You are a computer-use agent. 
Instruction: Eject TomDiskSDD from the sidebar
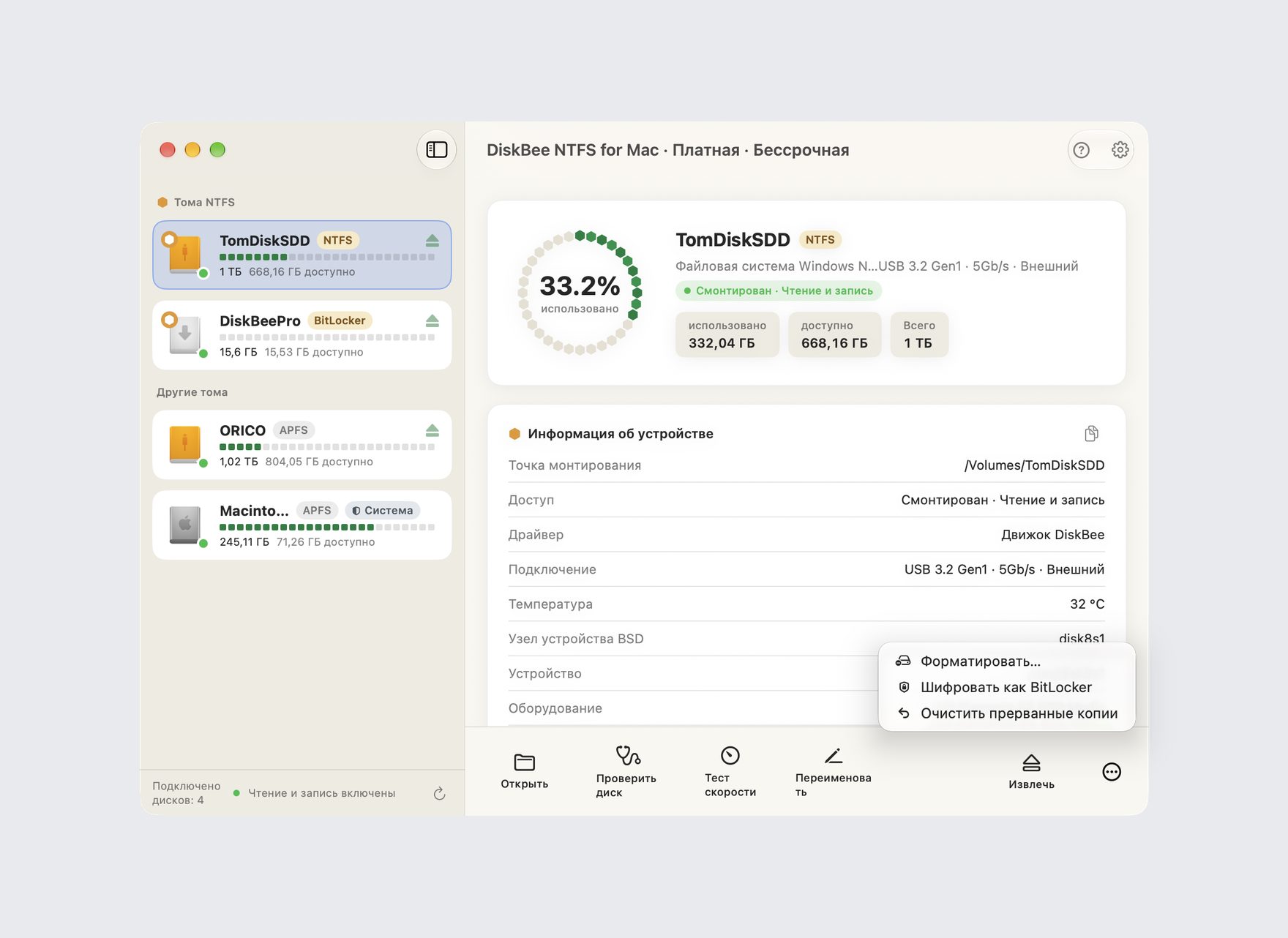point(432,241)
